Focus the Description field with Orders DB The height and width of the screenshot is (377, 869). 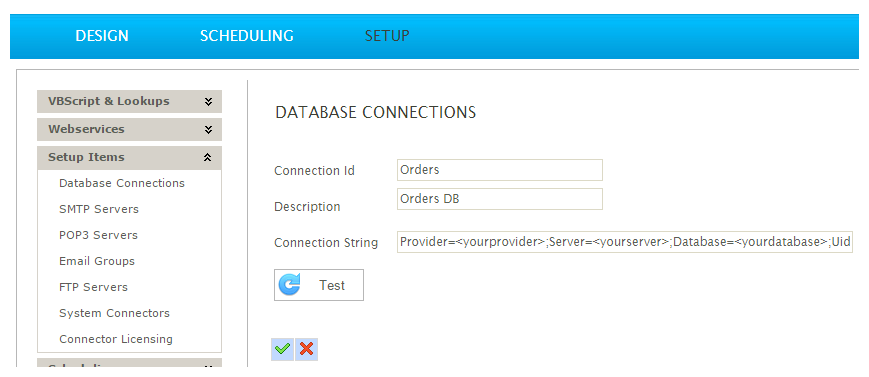coord(499,199)
